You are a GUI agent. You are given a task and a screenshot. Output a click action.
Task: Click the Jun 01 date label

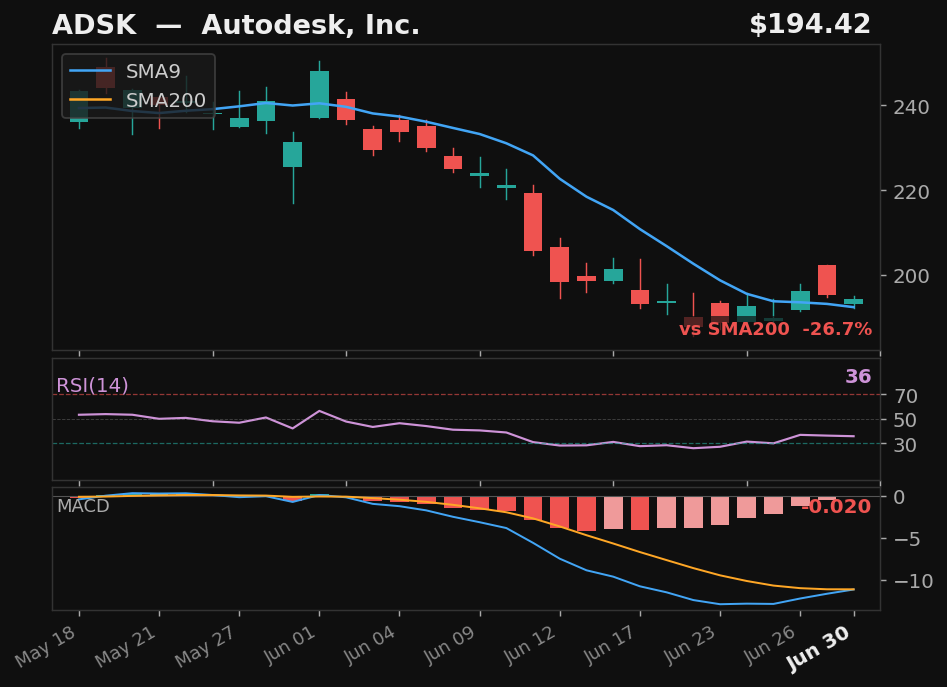click(290, 645)
